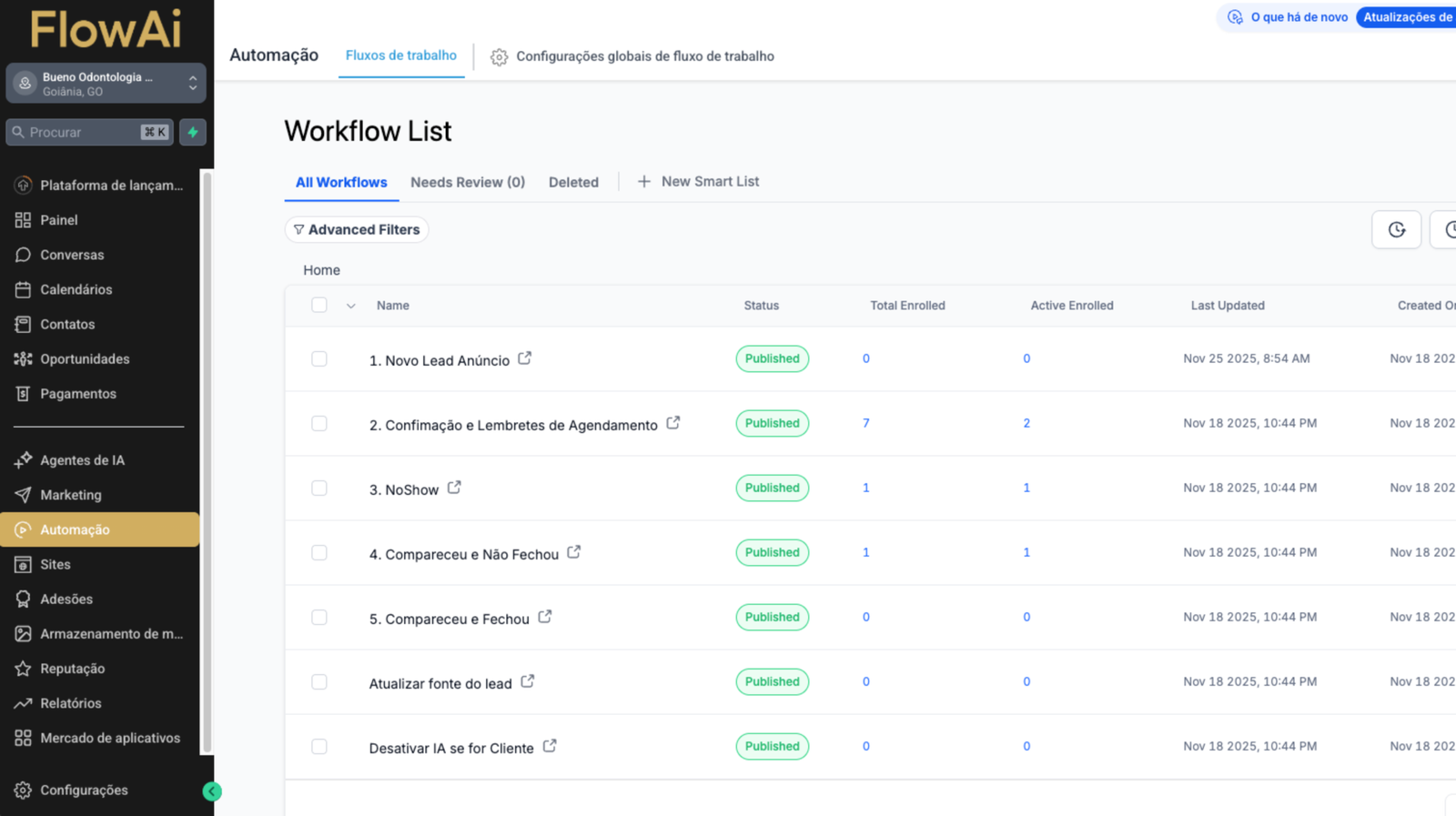Screen dimensions: 1456x816
Task: Click the clock history icon button
Action: [x=1396, y=230]
